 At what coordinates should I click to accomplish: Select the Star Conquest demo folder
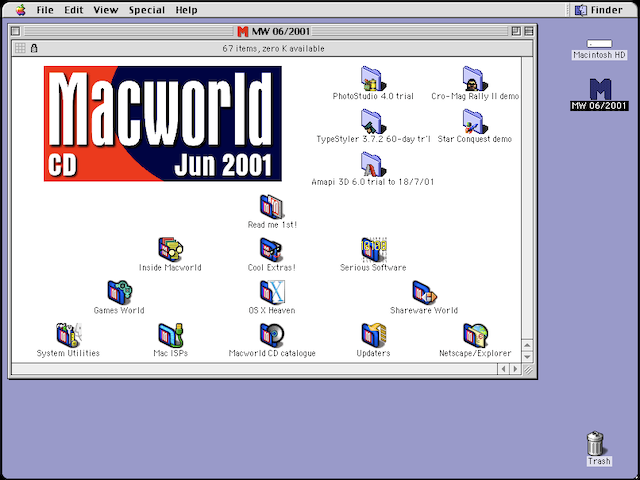pos(475,122)
